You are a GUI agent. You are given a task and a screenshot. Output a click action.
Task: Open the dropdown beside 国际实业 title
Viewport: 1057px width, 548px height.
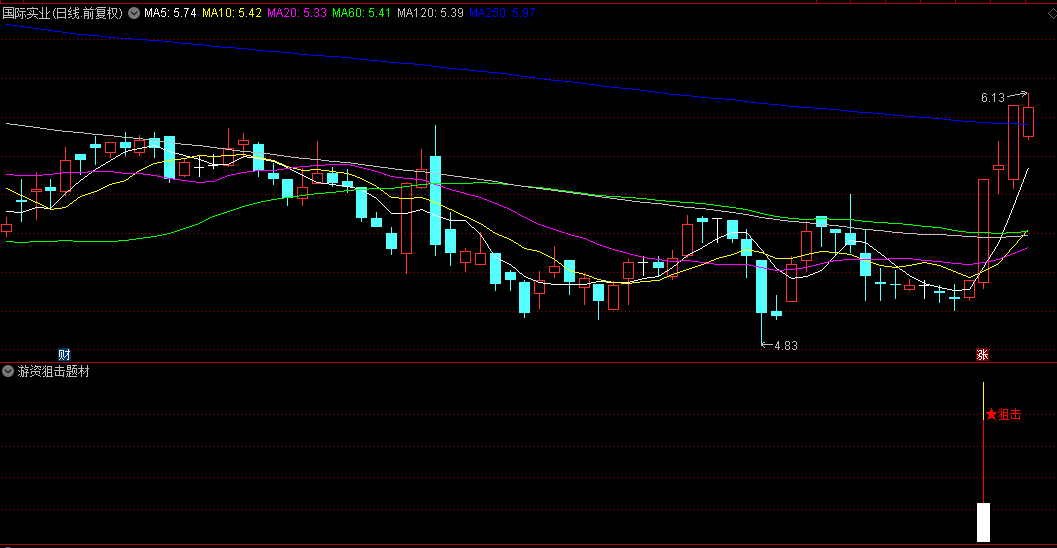(133, 13)
